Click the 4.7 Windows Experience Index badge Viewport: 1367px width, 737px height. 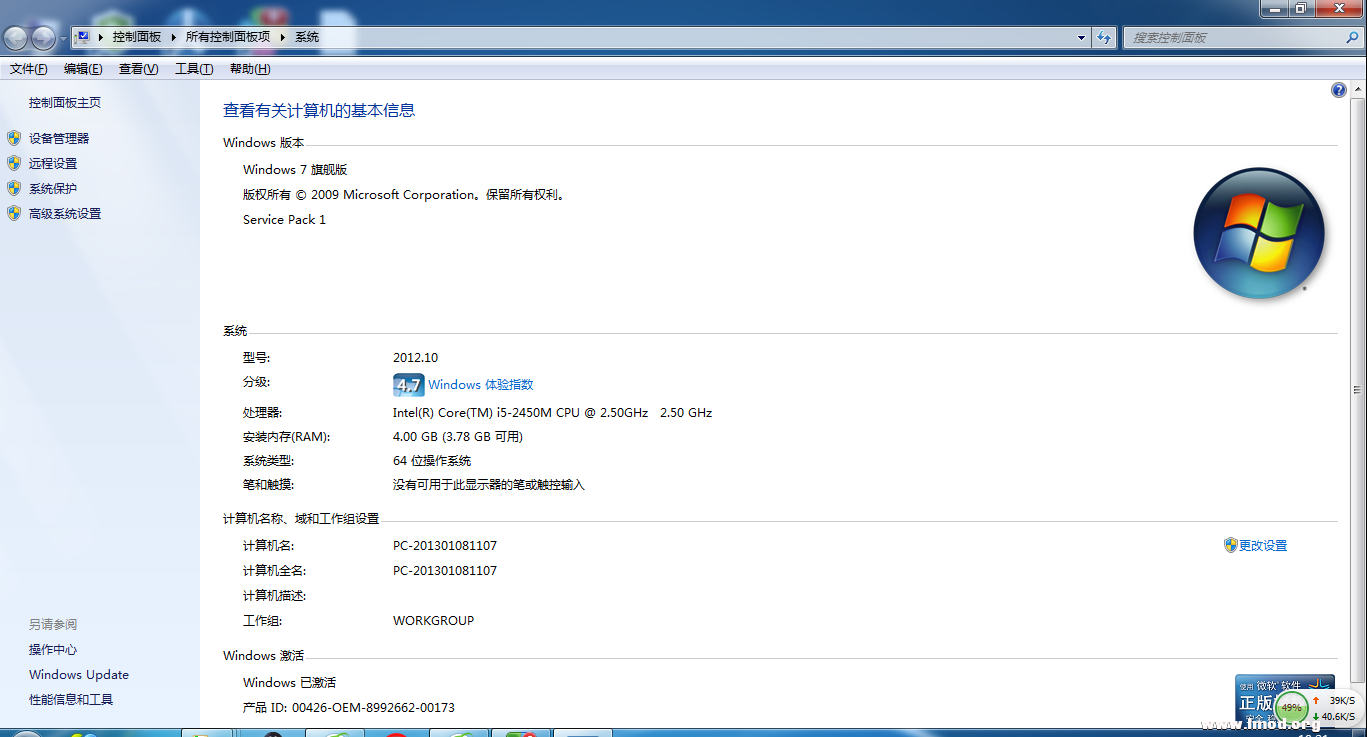(x=408, y=385)
